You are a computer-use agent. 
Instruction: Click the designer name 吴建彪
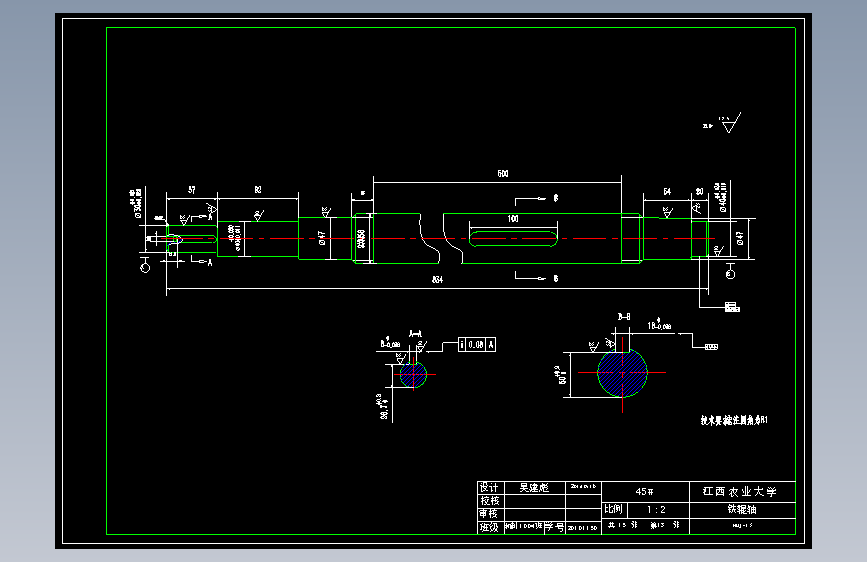coord(534,487)
